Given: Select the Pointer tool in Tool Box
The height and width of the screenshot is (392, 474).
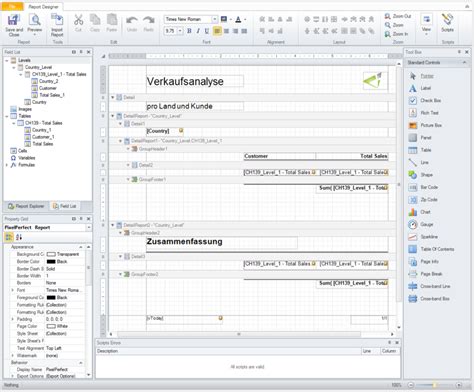Looking at the screenshot, I should (x=427, y=76).
